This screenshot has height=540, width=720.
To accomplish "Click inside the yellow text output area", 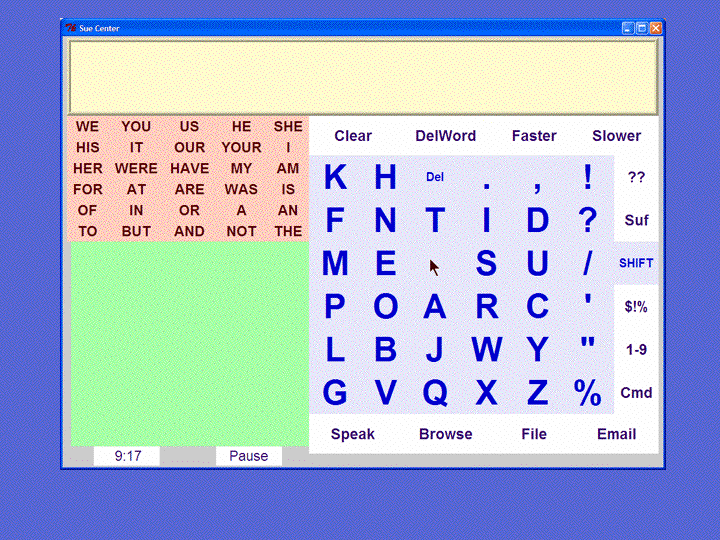I will coord(363,77).
